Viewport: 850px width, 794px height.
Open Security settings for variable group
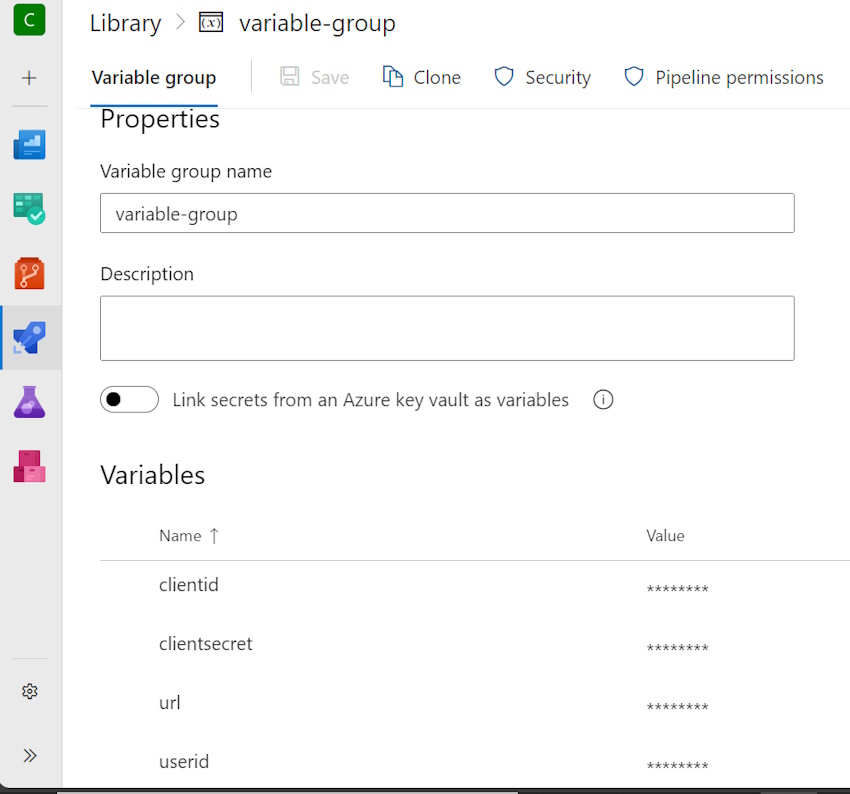pos(543,78)
